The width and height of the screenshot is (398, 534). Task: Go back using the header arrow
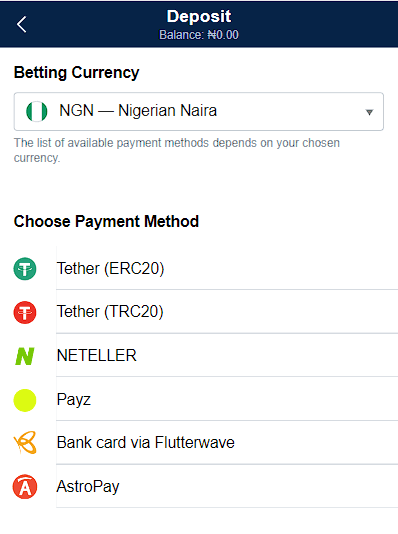tap(22, 24)
